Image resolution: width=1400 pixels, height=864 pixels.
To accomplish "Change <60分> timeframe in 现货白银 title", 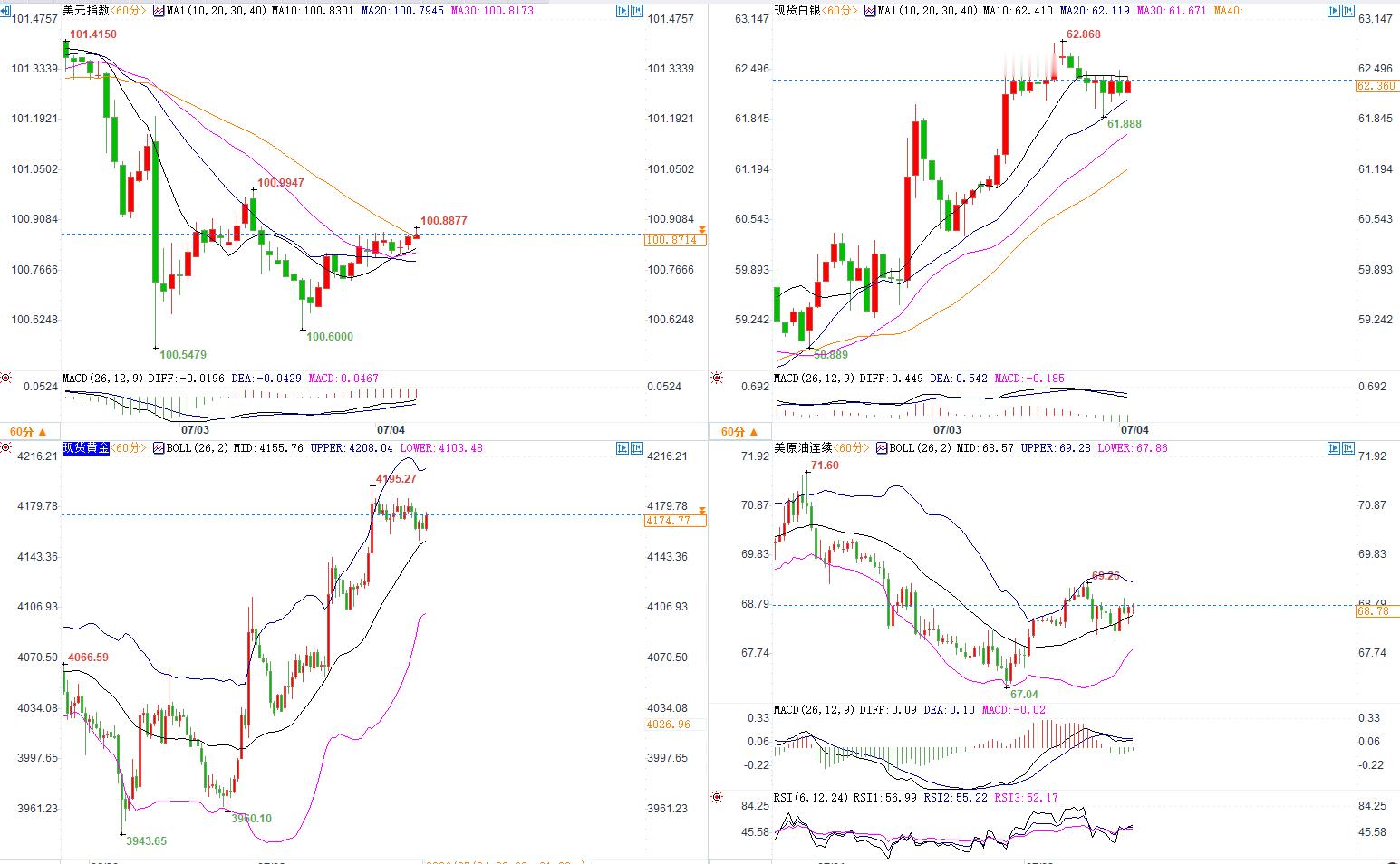I will (x=840, y=11).
